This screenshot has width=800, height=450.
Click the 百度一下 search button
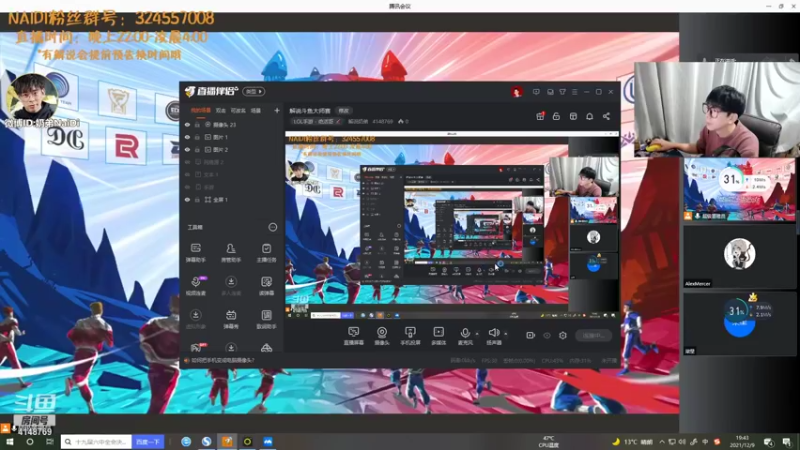click(147, 442)
